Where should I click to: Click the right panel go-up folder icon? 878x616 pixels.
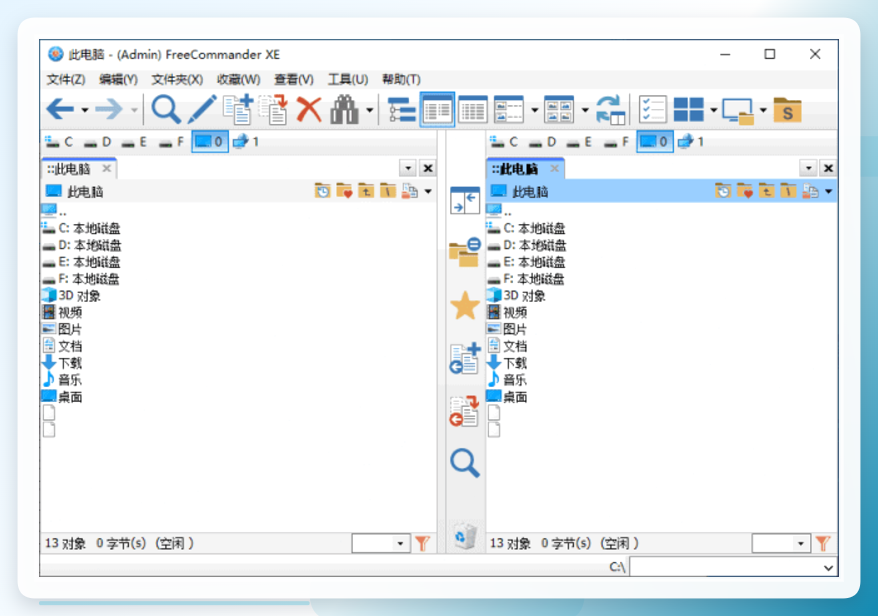click(x=767, y=192)
